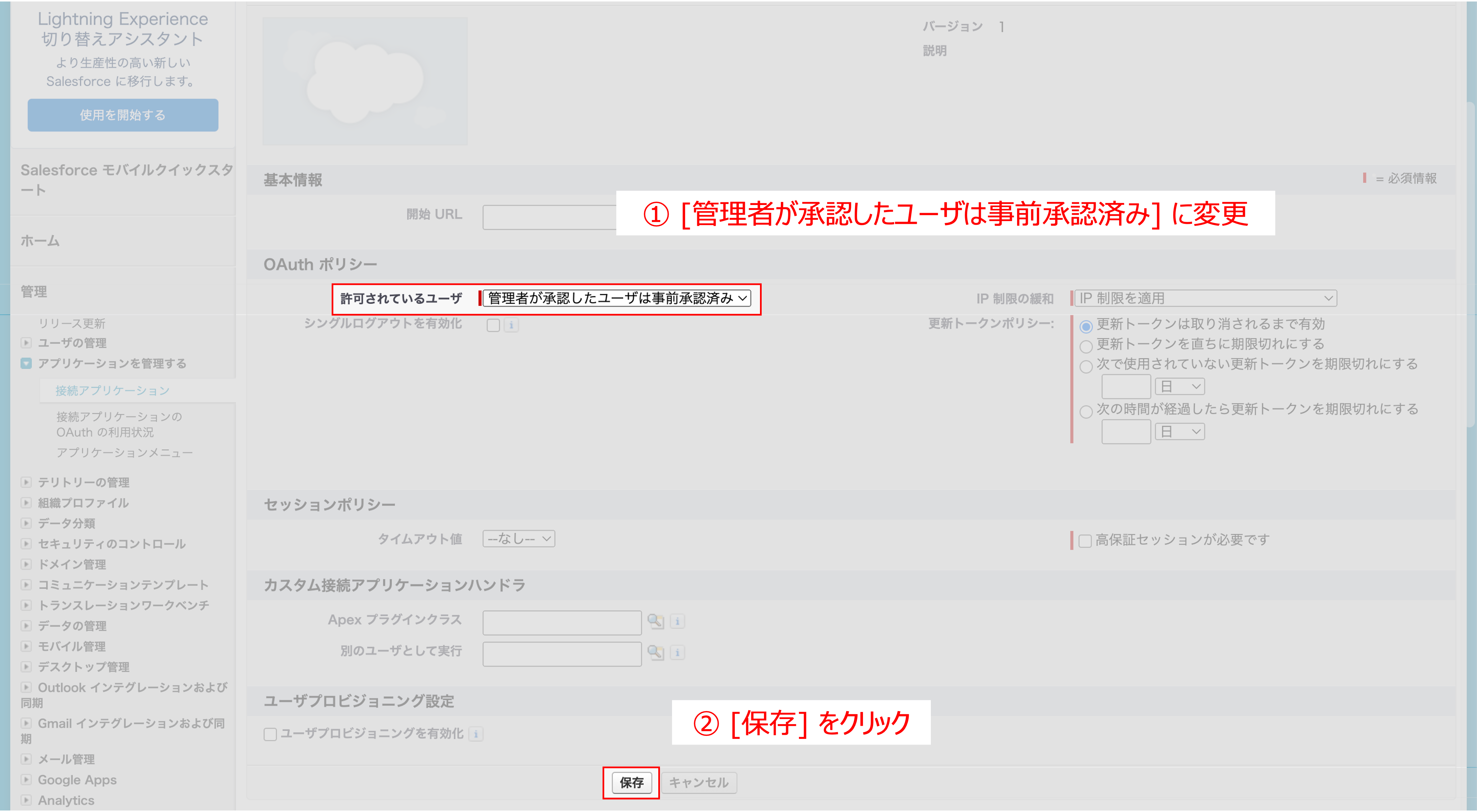The height and width of the screenshot is (812, 1477).
Task: Select 次の時間が経過したら更新トークンを期限切れにする radio
Action: click(1086, 412)
